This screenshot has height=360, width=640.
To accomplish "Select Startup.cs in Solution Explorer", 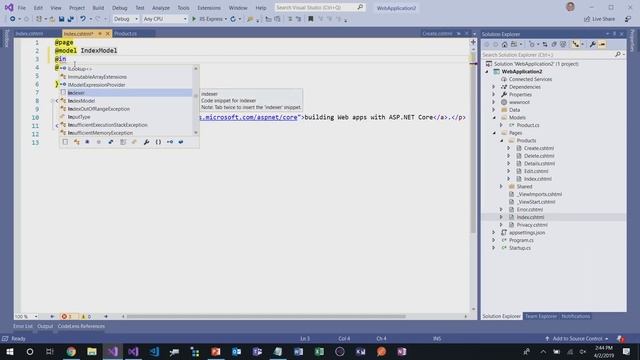I will pyautogui.click(x=520, y=248).
